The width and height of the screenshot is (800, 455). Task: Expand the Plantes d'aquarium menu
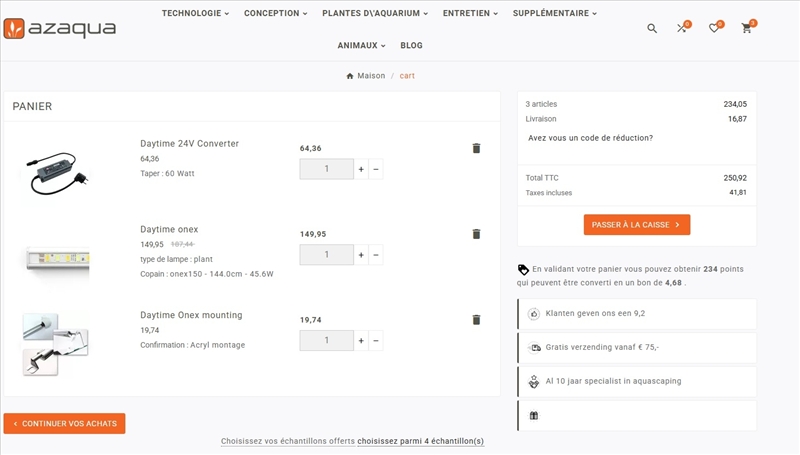375,13
